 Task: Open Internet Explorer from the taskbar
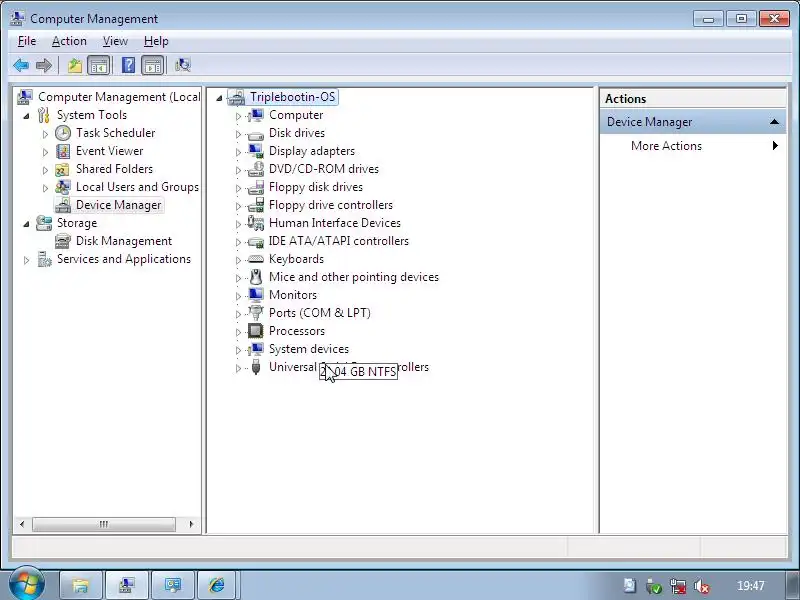pos(217,585)
